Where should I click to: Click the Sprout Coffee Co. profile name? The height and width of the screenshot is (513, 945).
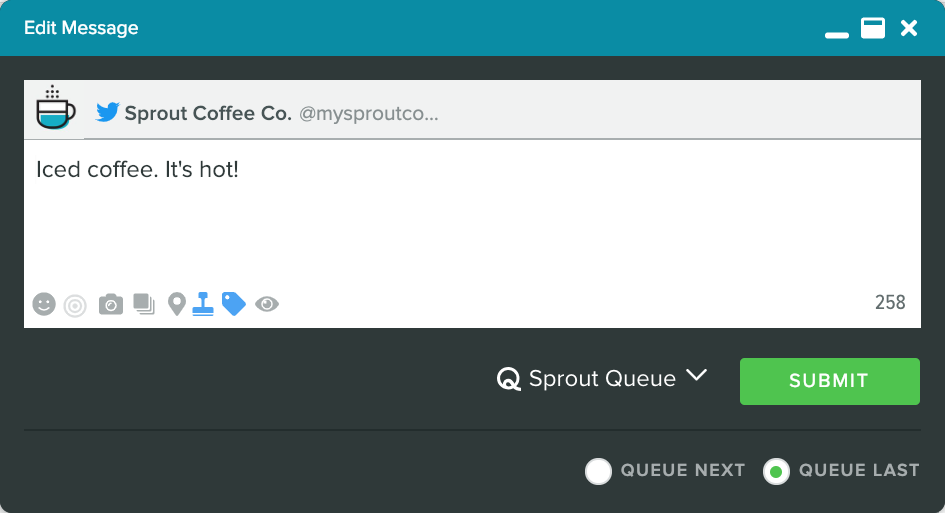tap(208, 113)
